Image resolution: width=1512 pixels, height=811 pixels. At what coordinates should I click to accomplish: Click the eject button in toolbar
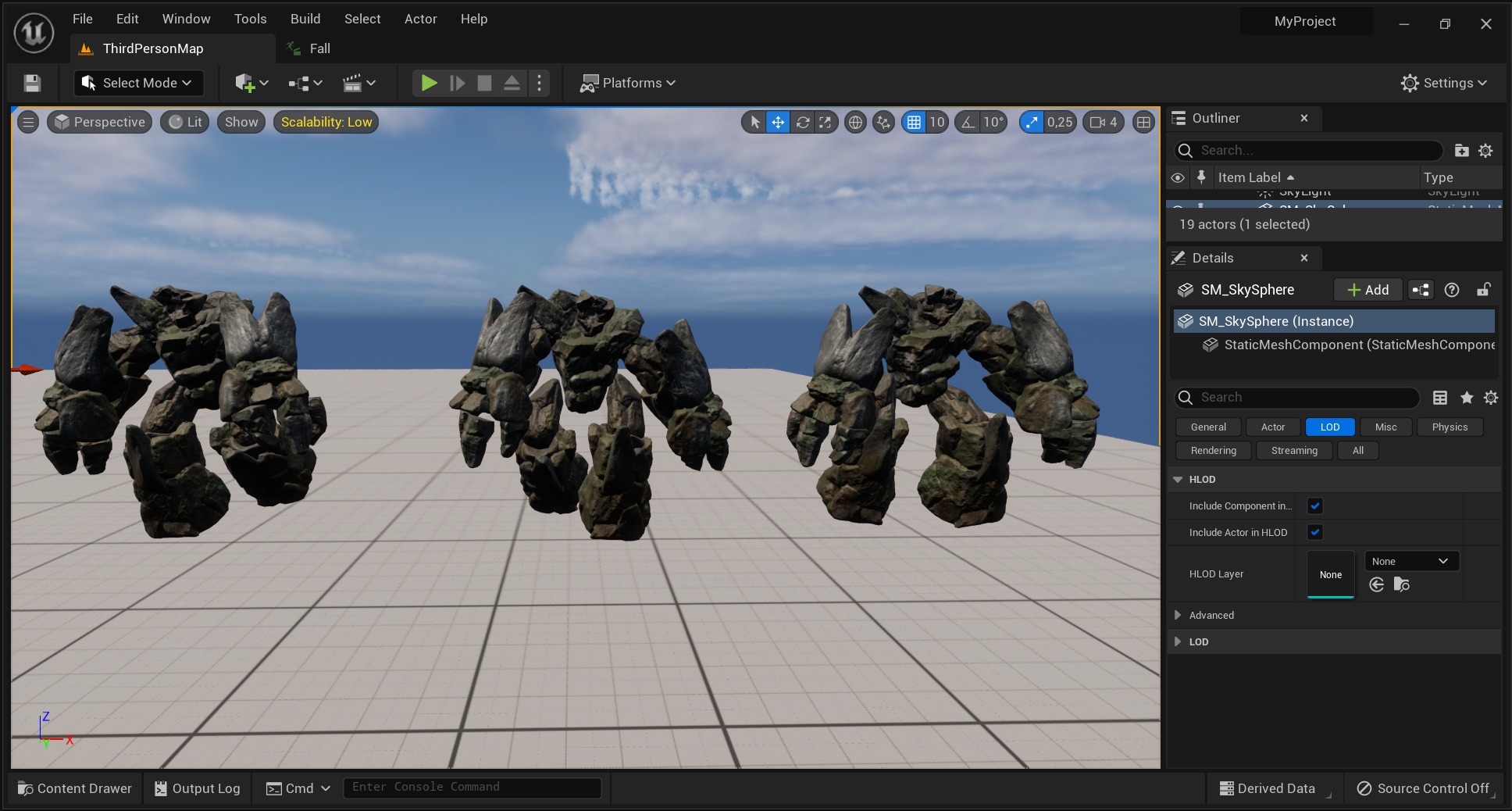(512, 83)
